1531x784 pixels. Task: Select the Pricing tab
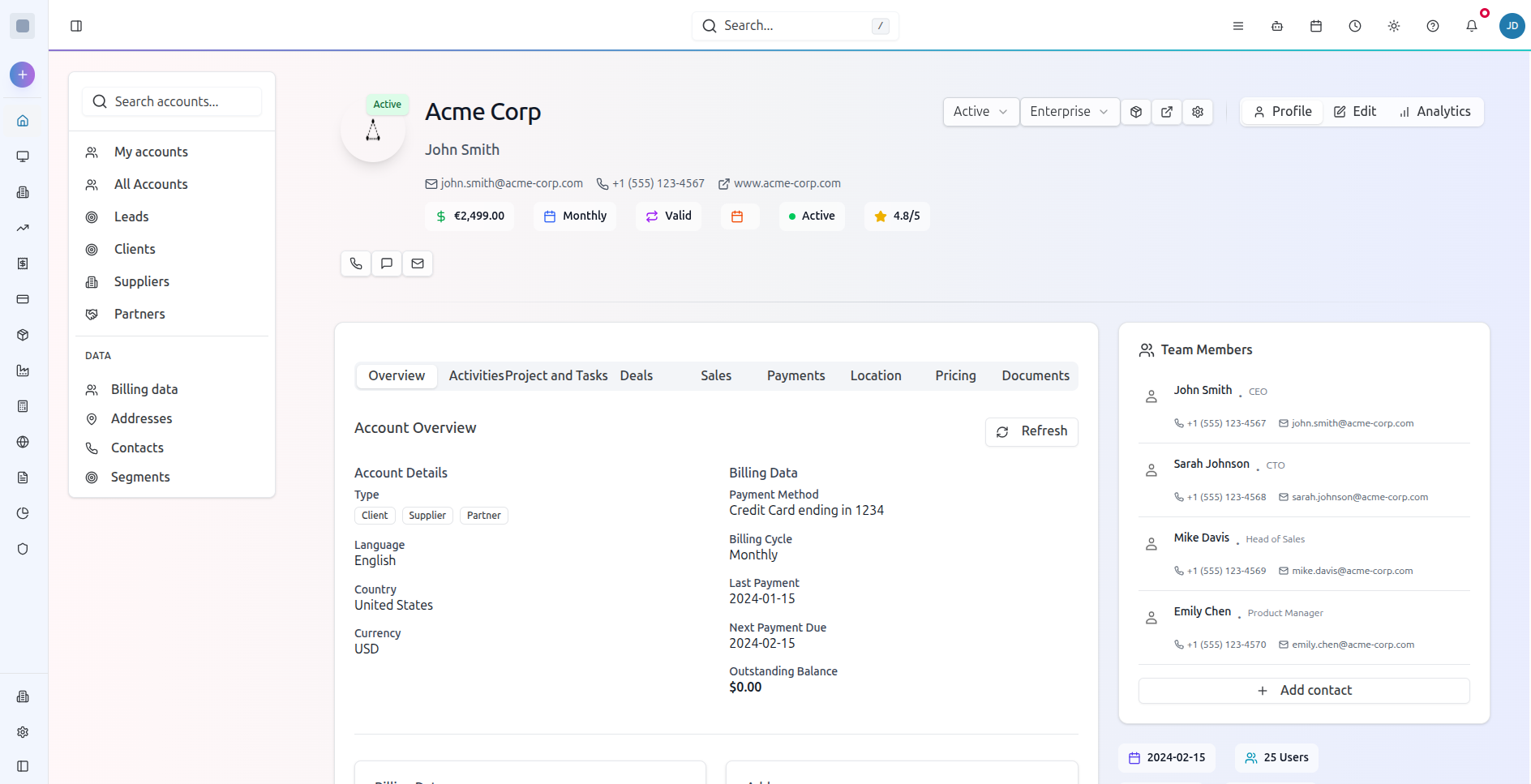[x=955, y=375]
